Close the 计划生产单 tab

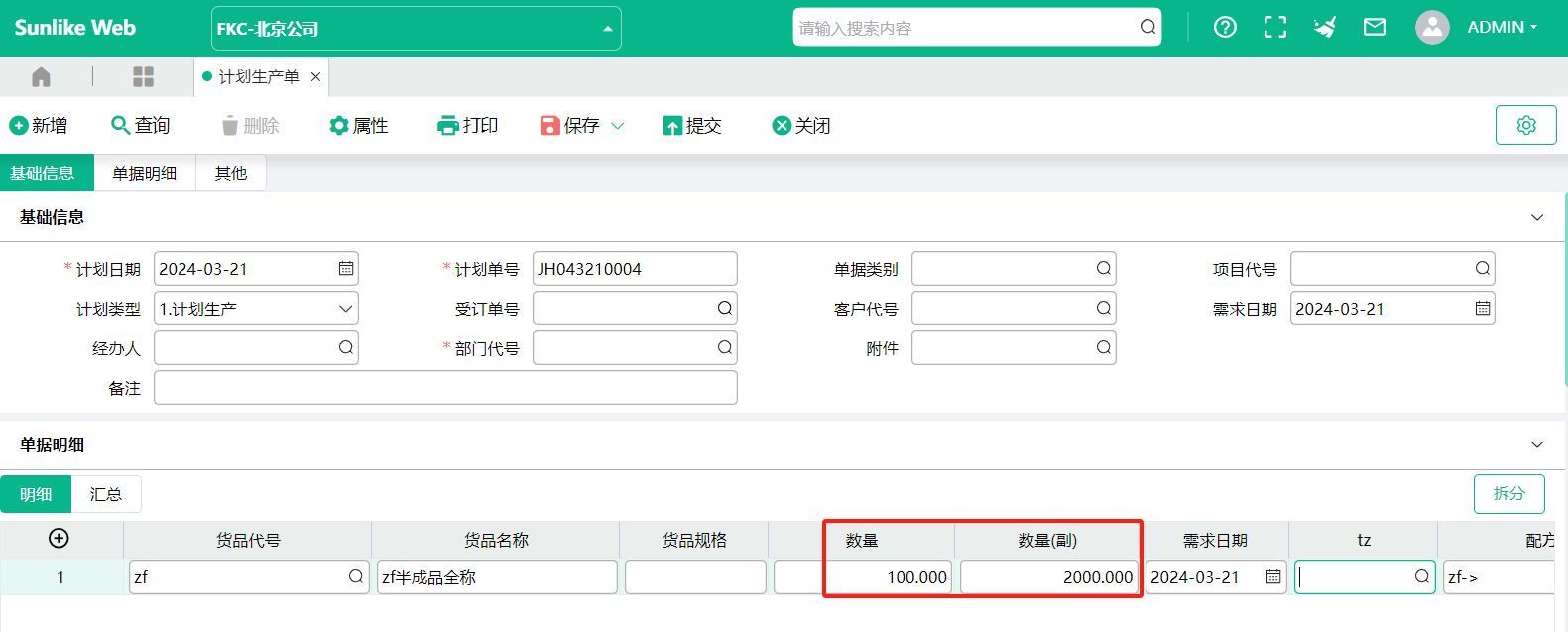coord(315,77)
